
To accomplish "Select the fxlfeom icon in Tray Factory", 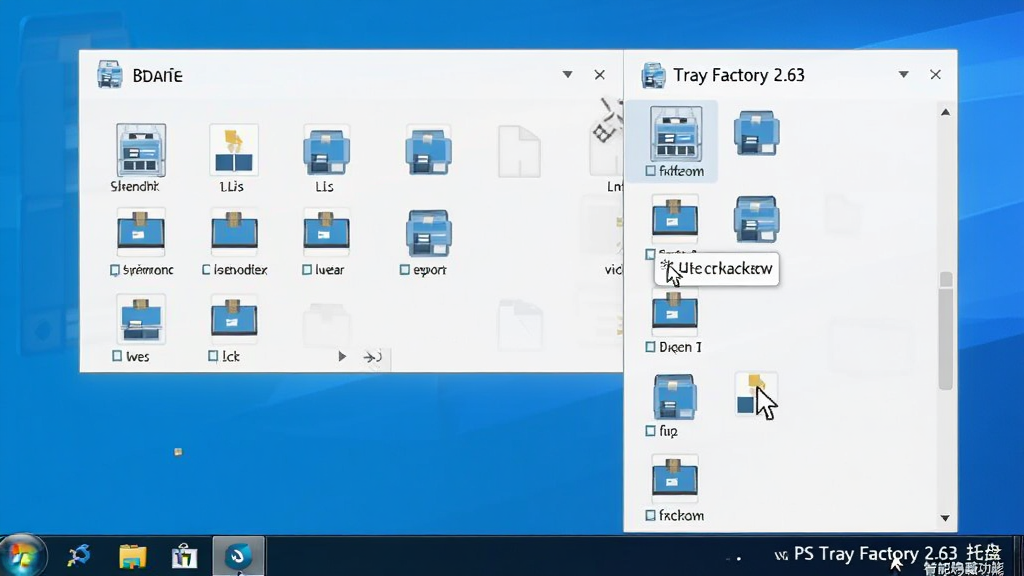I will (x=676, y=134).
